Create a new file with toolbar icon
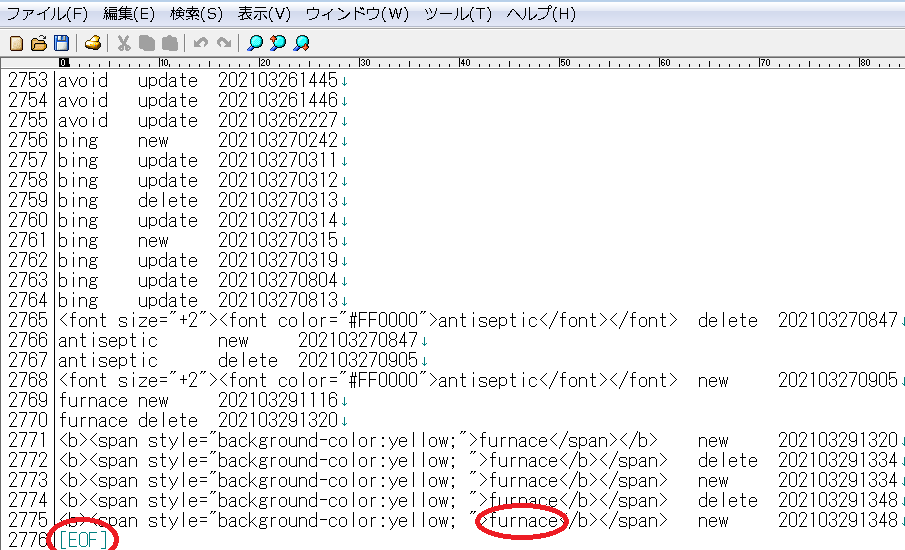The image size is (905, 550). point(17,43)
